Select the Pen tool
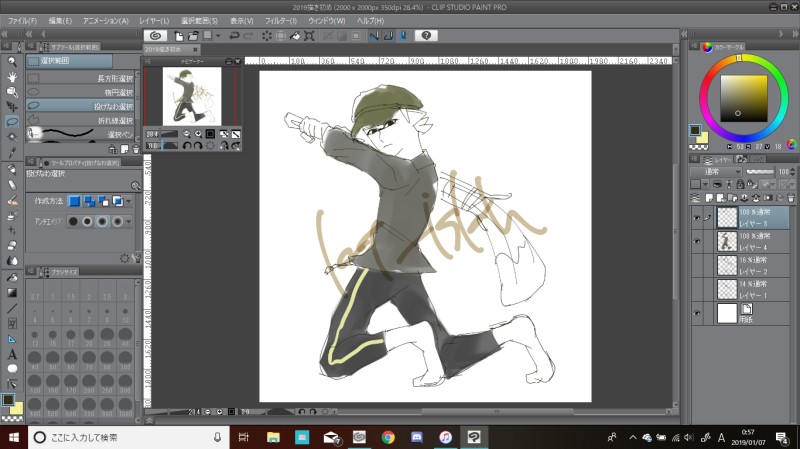The width and height of the screenshot is (800, 449). [12, 169]
